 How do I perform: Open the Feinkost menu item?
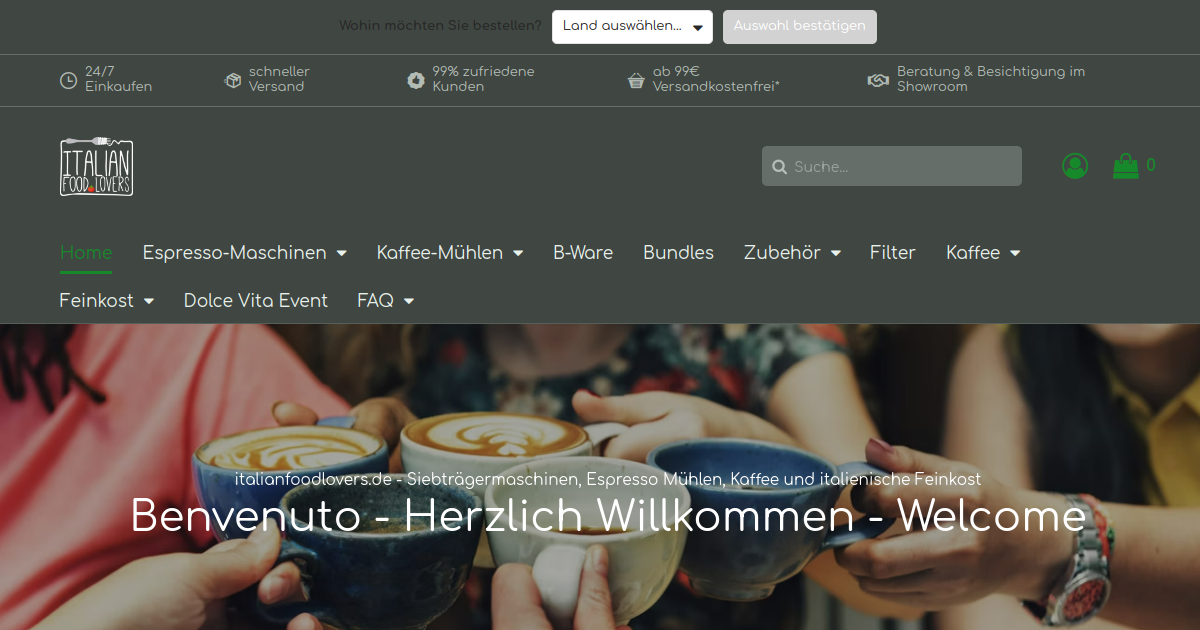97,301
